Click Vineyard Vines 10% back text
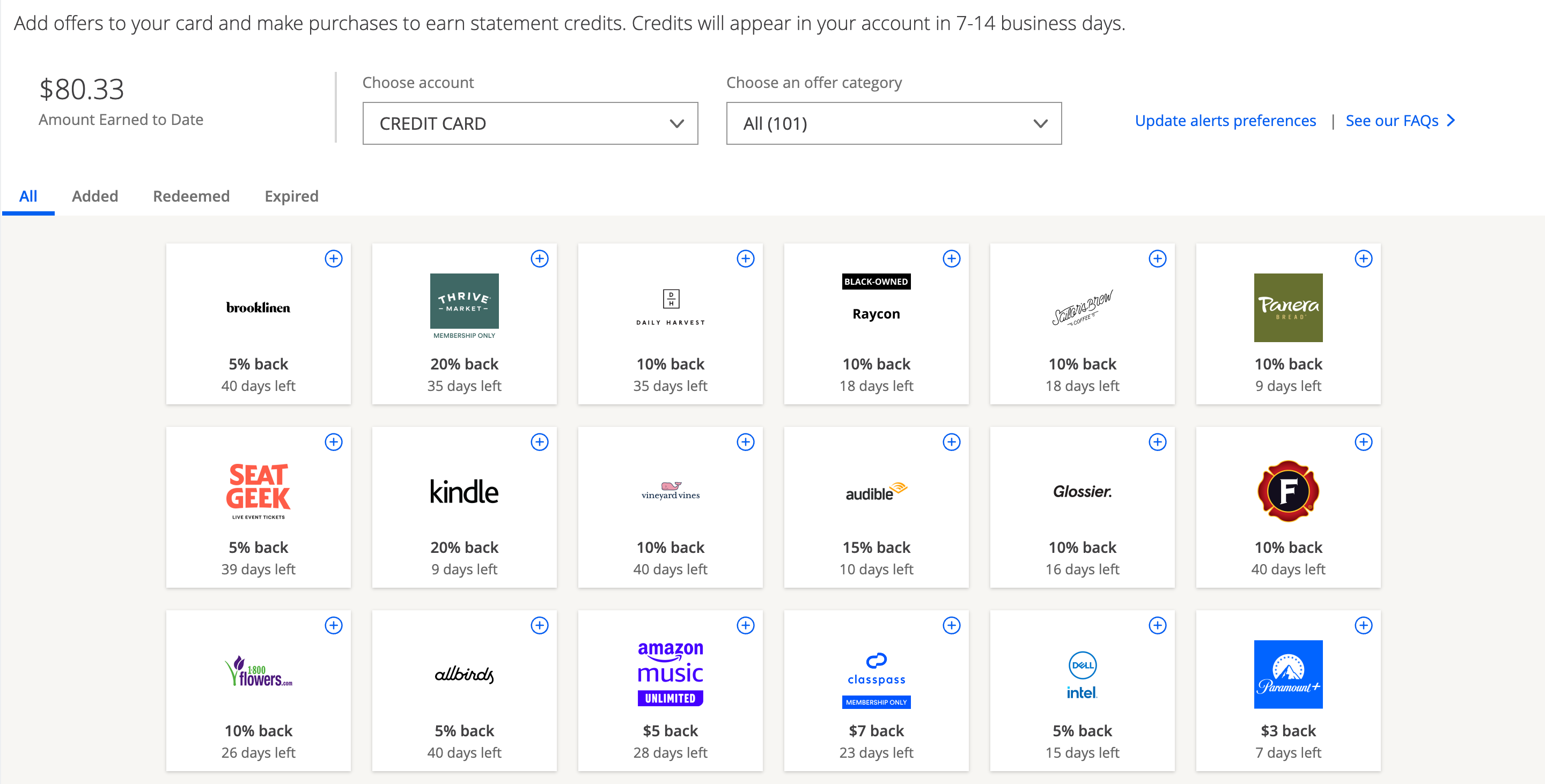 click(670, 547)
